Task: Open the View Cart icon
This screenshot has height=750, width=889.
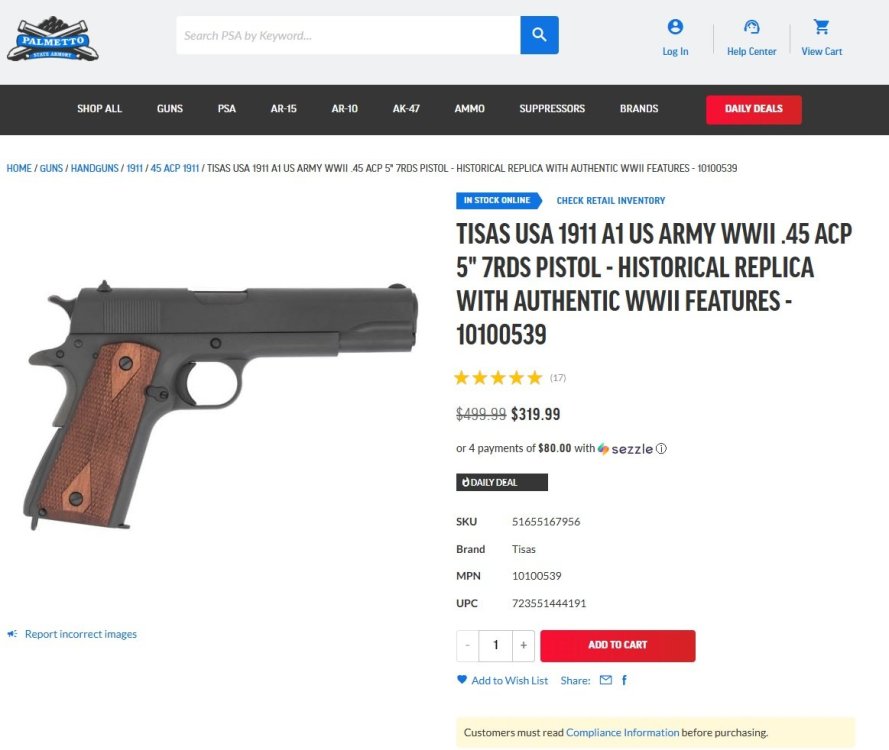Action: click(821, 27)
